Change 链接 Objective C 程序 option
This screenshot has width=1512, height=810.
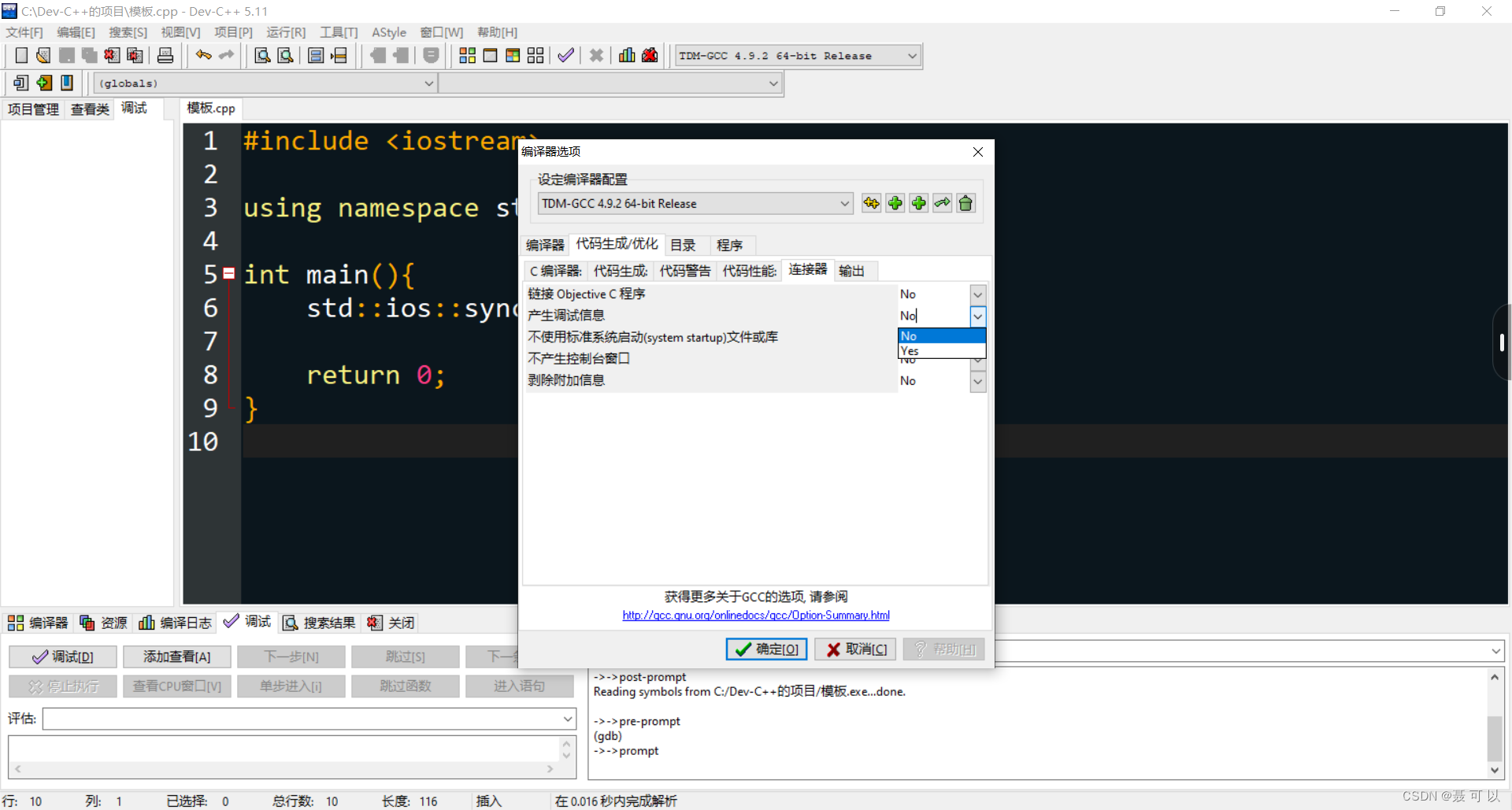pyautogui.click(x=977, y=294)
